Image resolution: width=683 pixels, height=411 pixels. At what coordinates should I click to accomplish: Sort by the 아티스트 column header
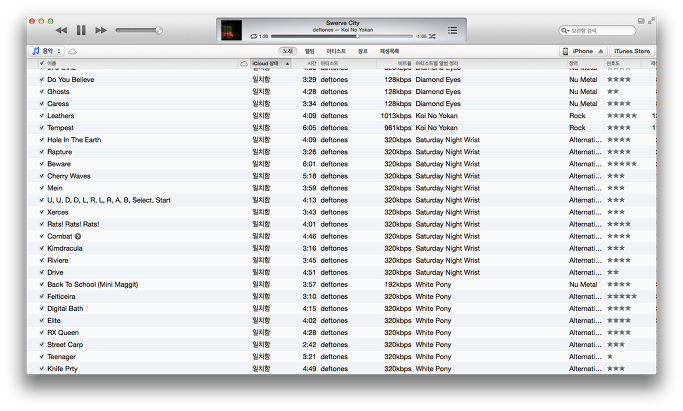point(329,64)
